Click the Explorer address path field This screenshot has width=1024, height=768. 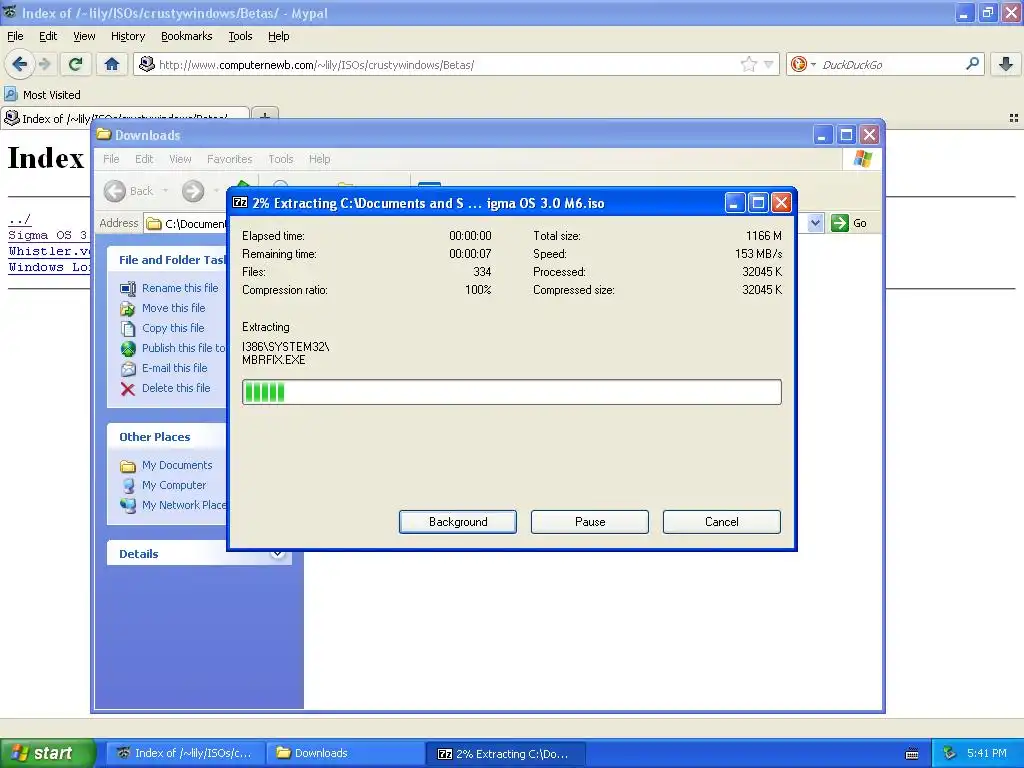tap(186, 223)
